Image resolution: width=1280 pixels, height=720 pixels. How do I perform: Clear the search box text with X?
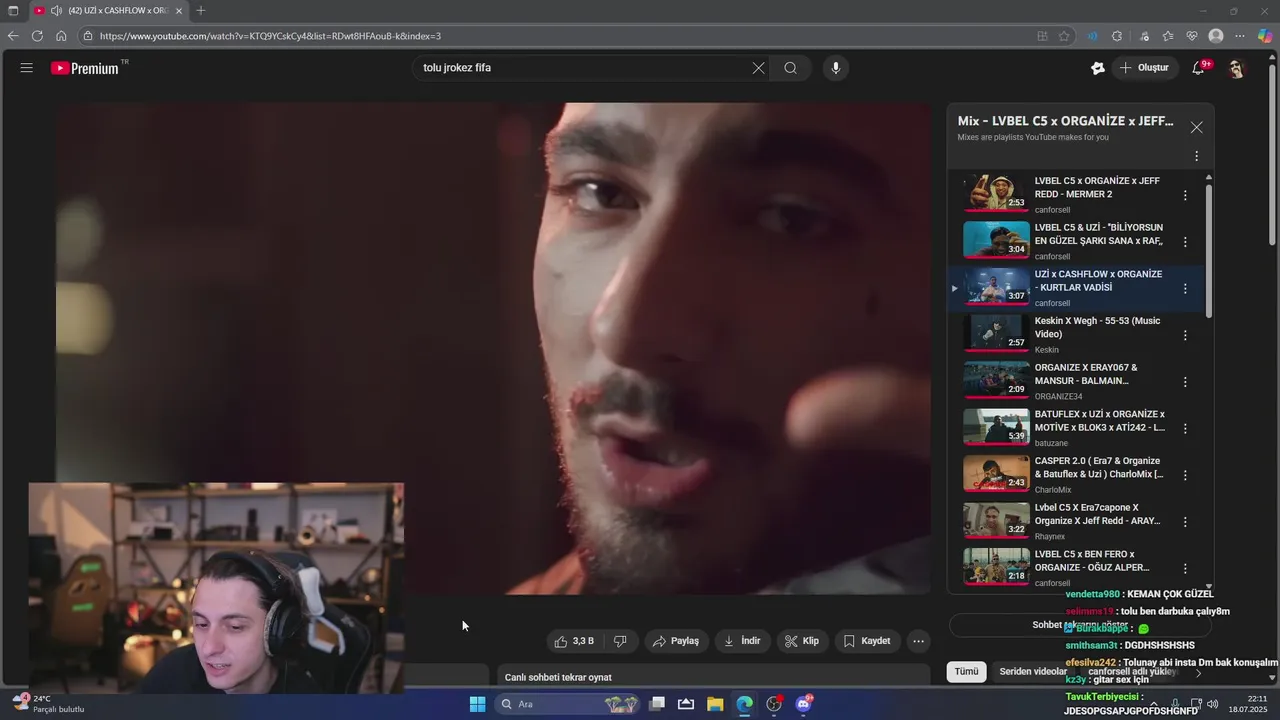coord(758,68)
